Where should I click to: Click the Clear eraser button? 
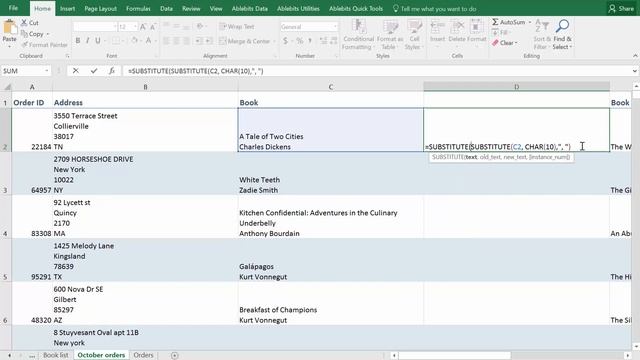tap(504, 42)
